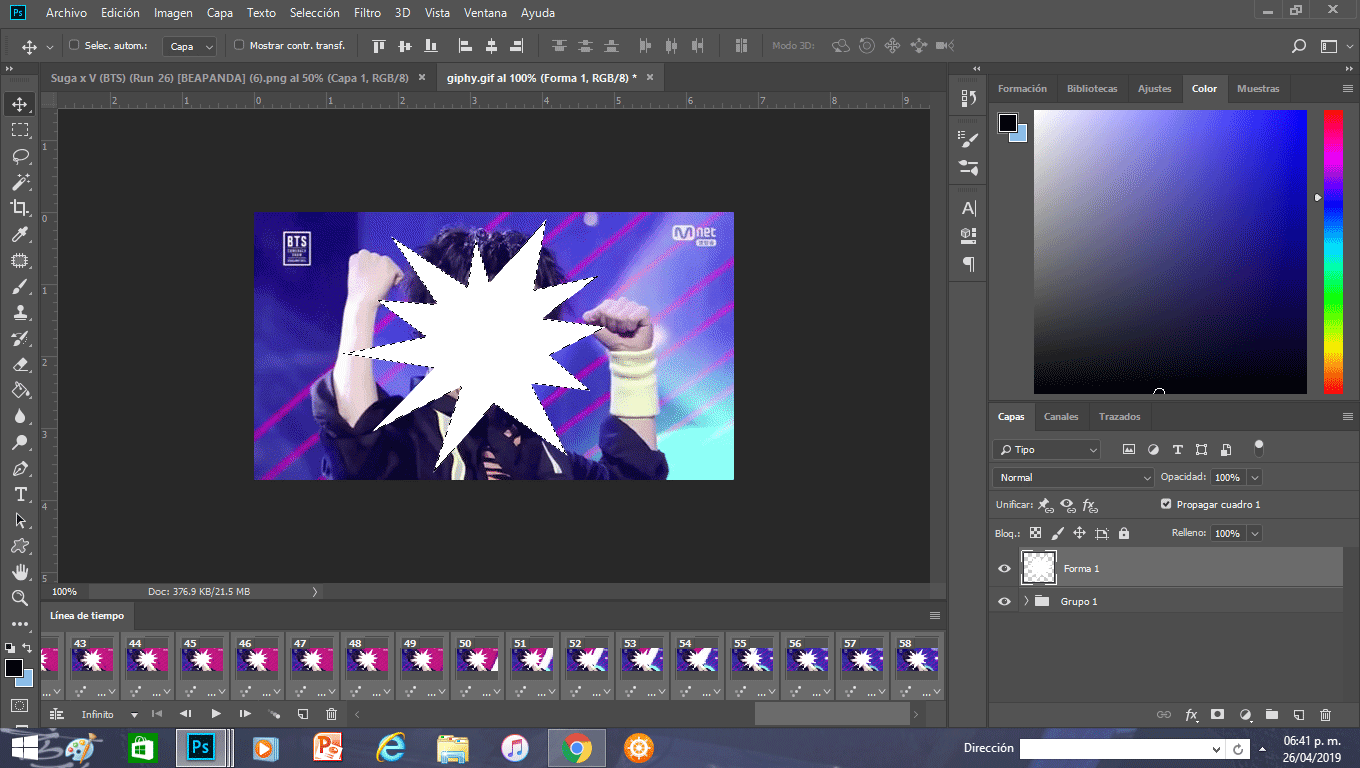This screenshot has height=768, width=1360.
Task: Select the Custom Shape tool
Action: [x=19, y=546]
